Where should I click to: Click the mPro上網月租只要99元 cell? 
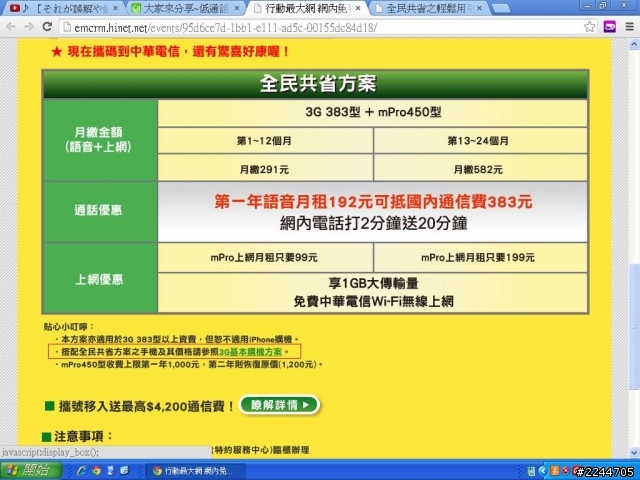pyautogui.click(x=265, y=258)
